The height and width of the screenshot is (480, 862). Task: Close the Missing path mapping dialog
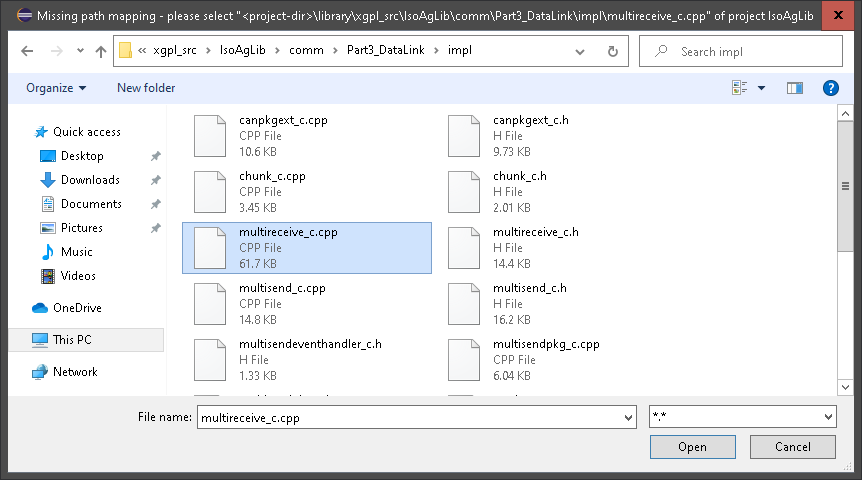pyautogui.click(x=838, y=15)
